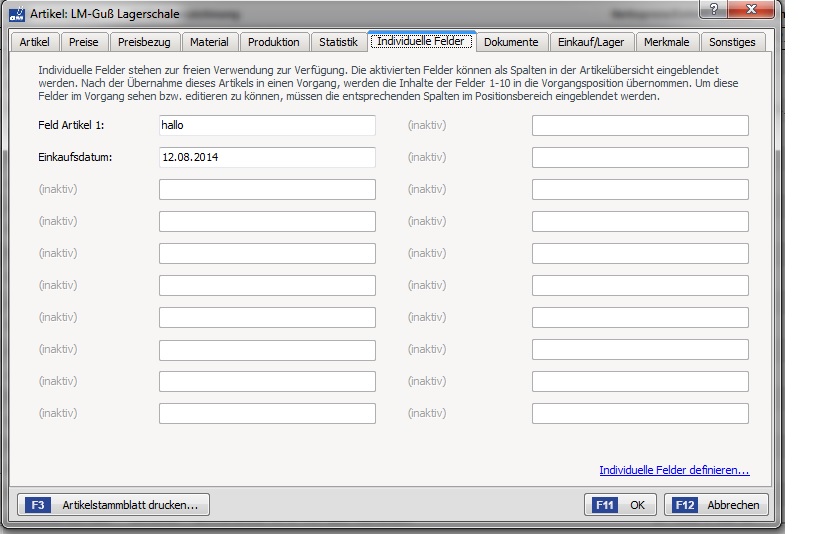This screenshot has height=534, width=819.
Task: Confirm with the F11 OK button
Action: (620, 505)
